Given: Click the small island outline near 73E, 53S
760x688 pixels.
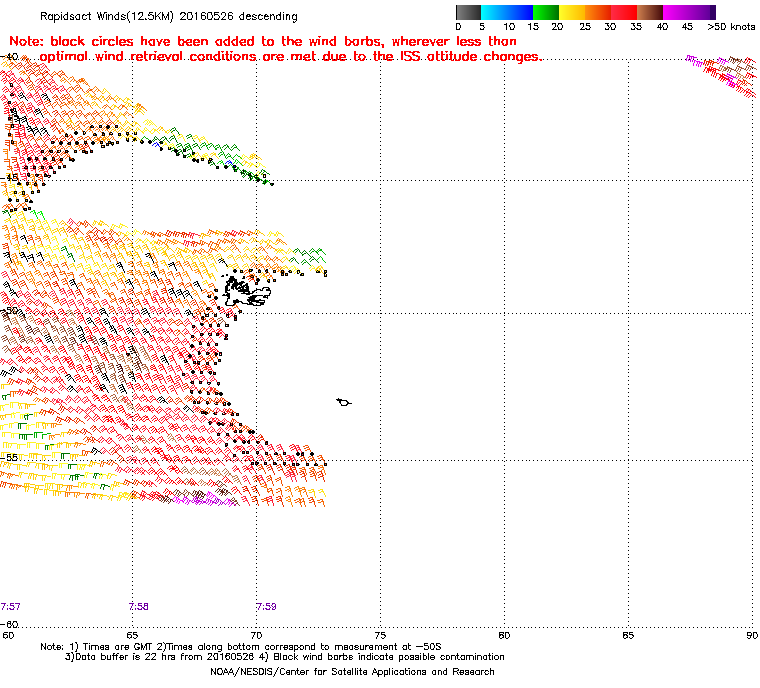Looking at the screenshot, I should pyautogui.click(x=344, y=402).
